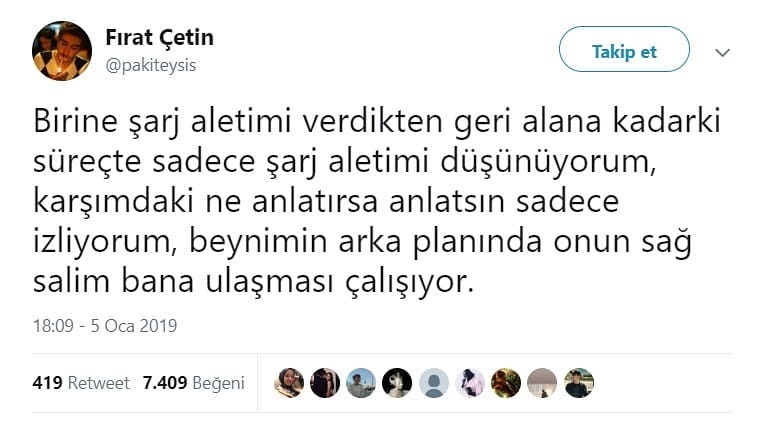The width and height of the screenshot is (757, 425).
Task: Click the eighth liker avatar with beige photo
Action: pyautogui.click(x=542, y=383)
